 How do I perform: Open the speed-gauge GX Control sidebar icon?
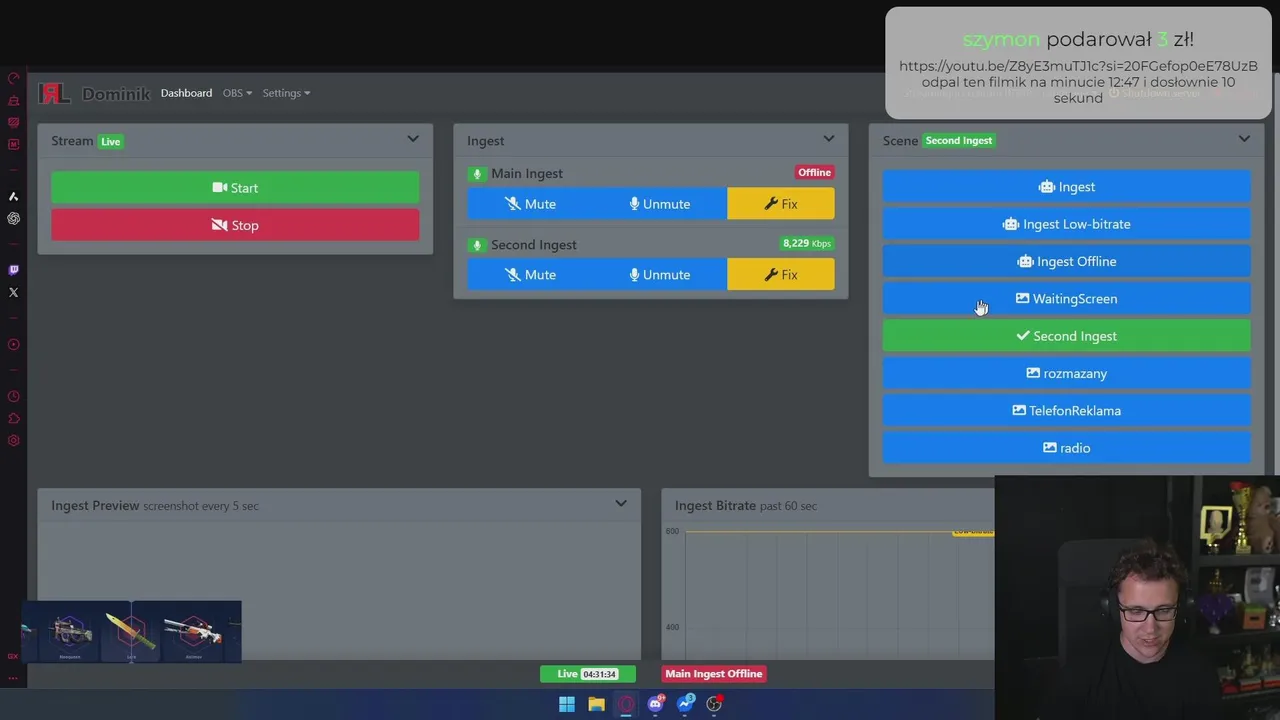[x=14, y=78]
